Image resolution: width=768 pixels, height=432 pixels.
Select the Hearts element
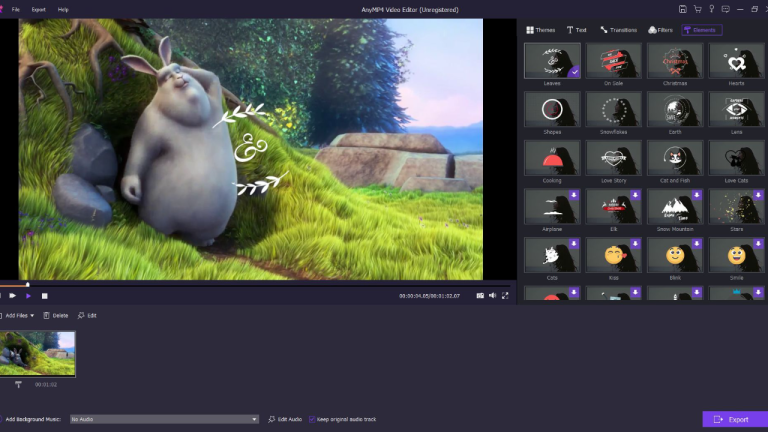pyautogui.click(x=736, y=61)
